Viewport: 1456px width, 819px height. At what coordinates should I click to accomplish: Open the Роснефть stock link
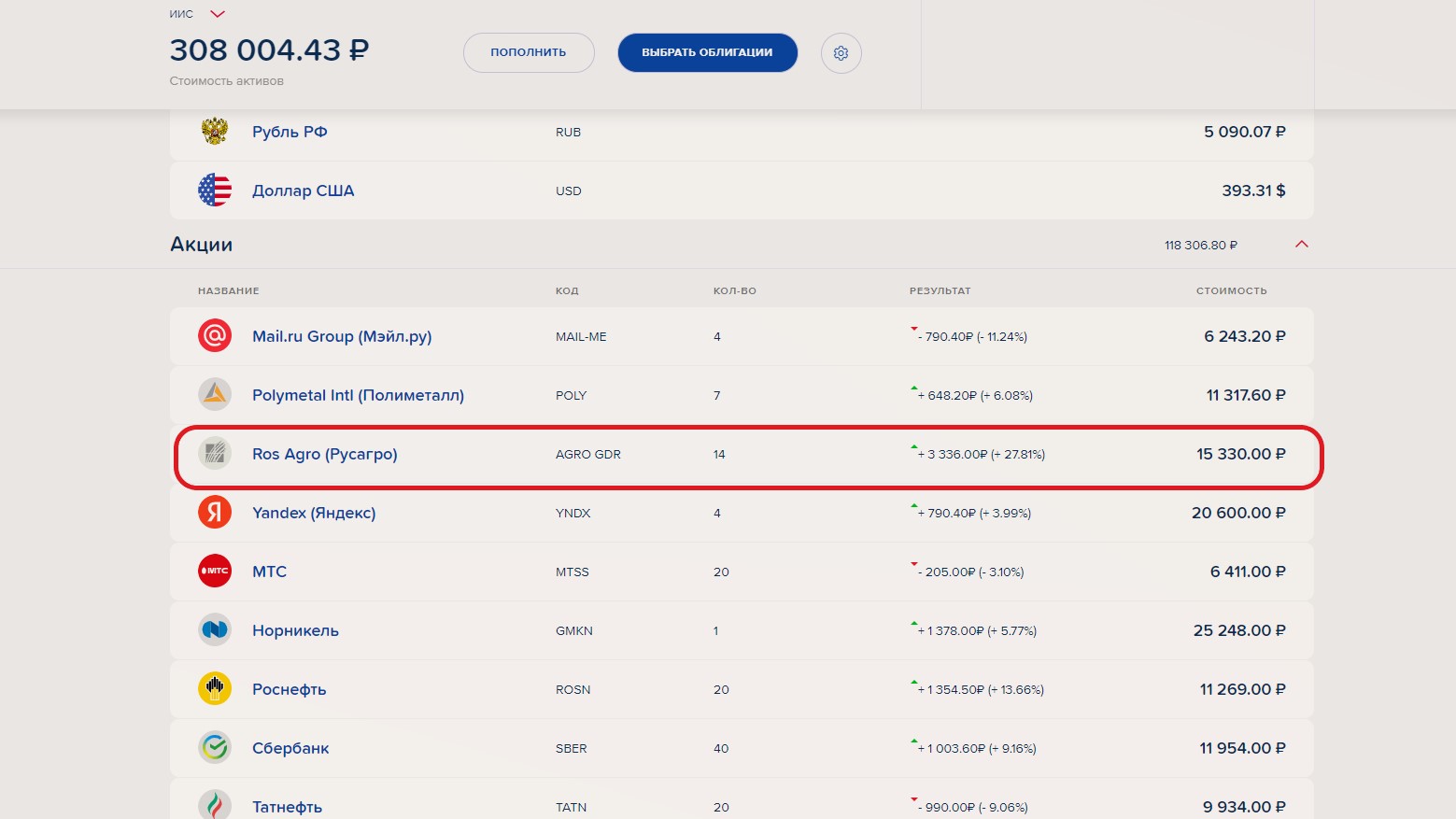pos(290,689)
